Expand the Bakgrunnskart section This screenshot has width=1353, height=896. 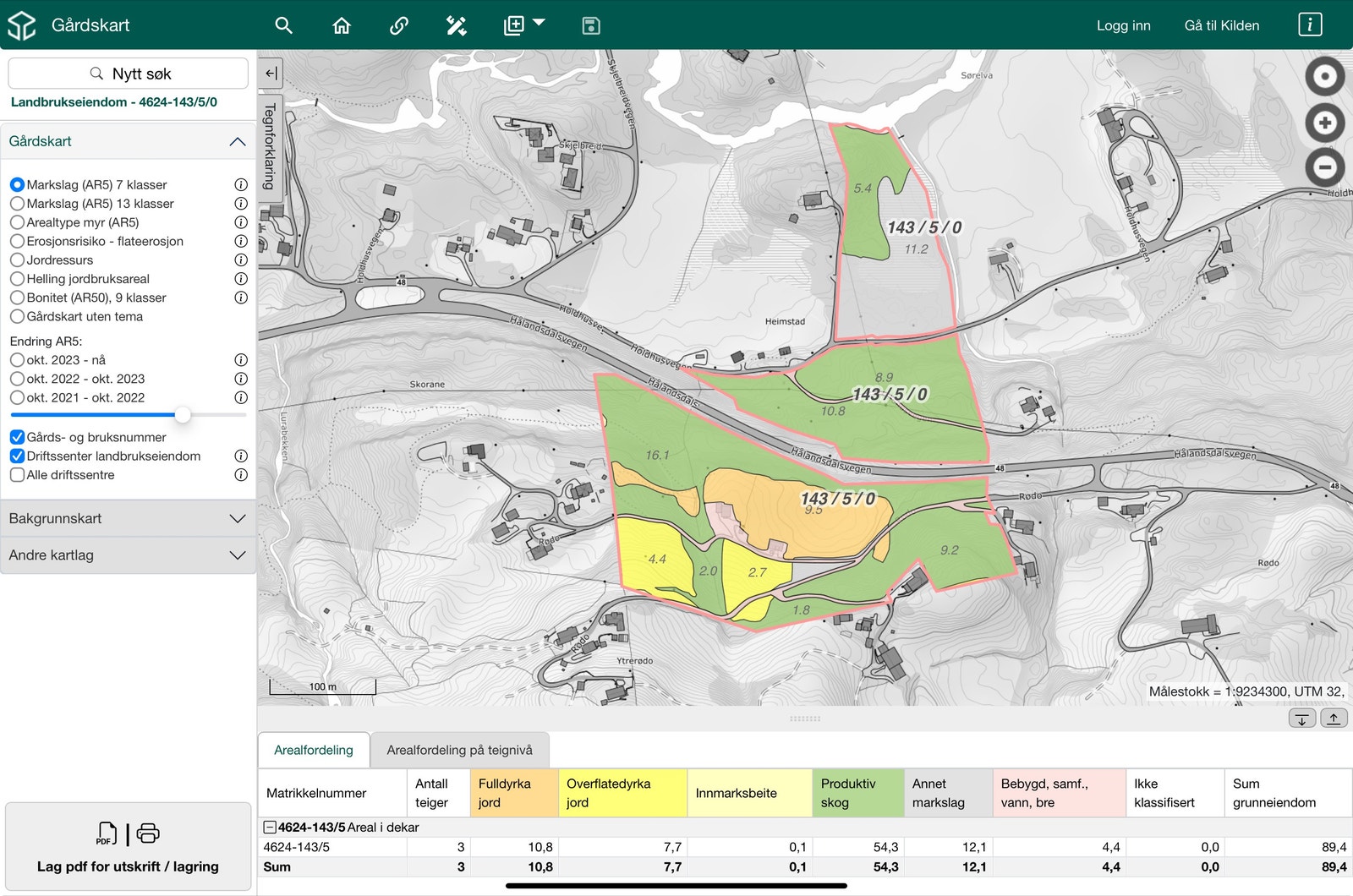click(x=128, y=518)
